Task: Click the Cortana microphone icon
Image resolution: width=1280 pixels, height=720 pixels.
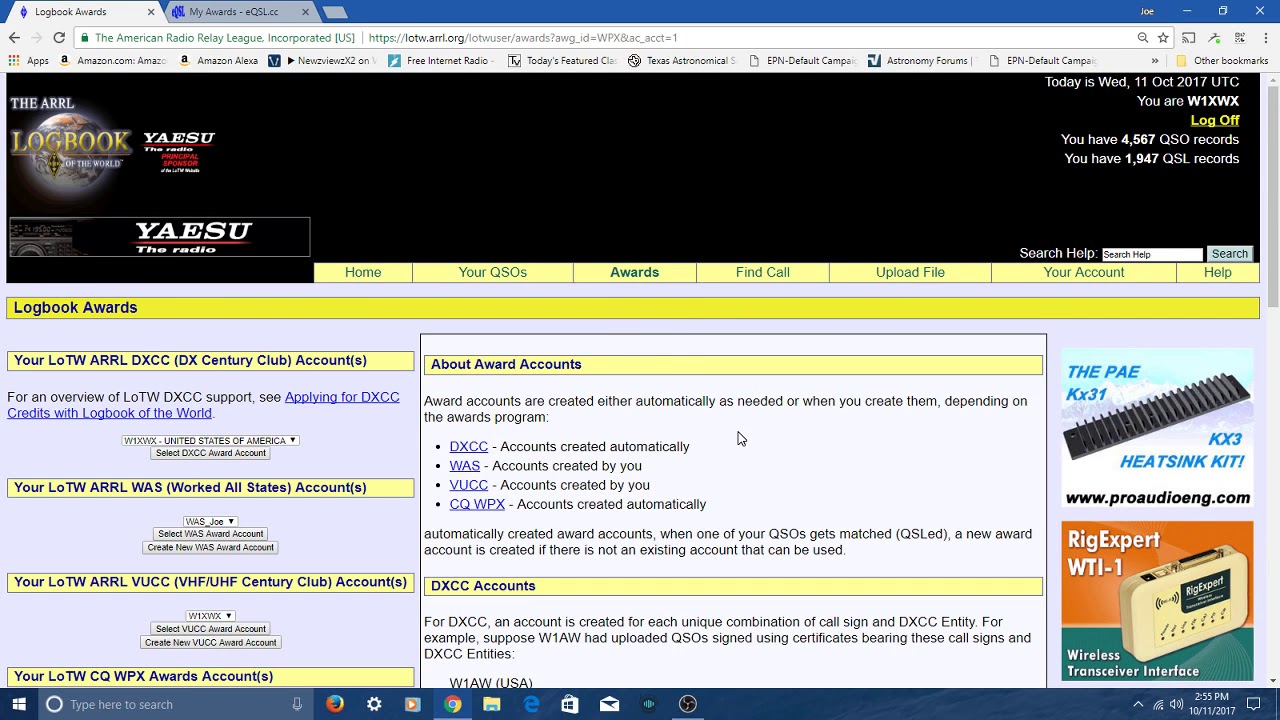Action: 297,704
